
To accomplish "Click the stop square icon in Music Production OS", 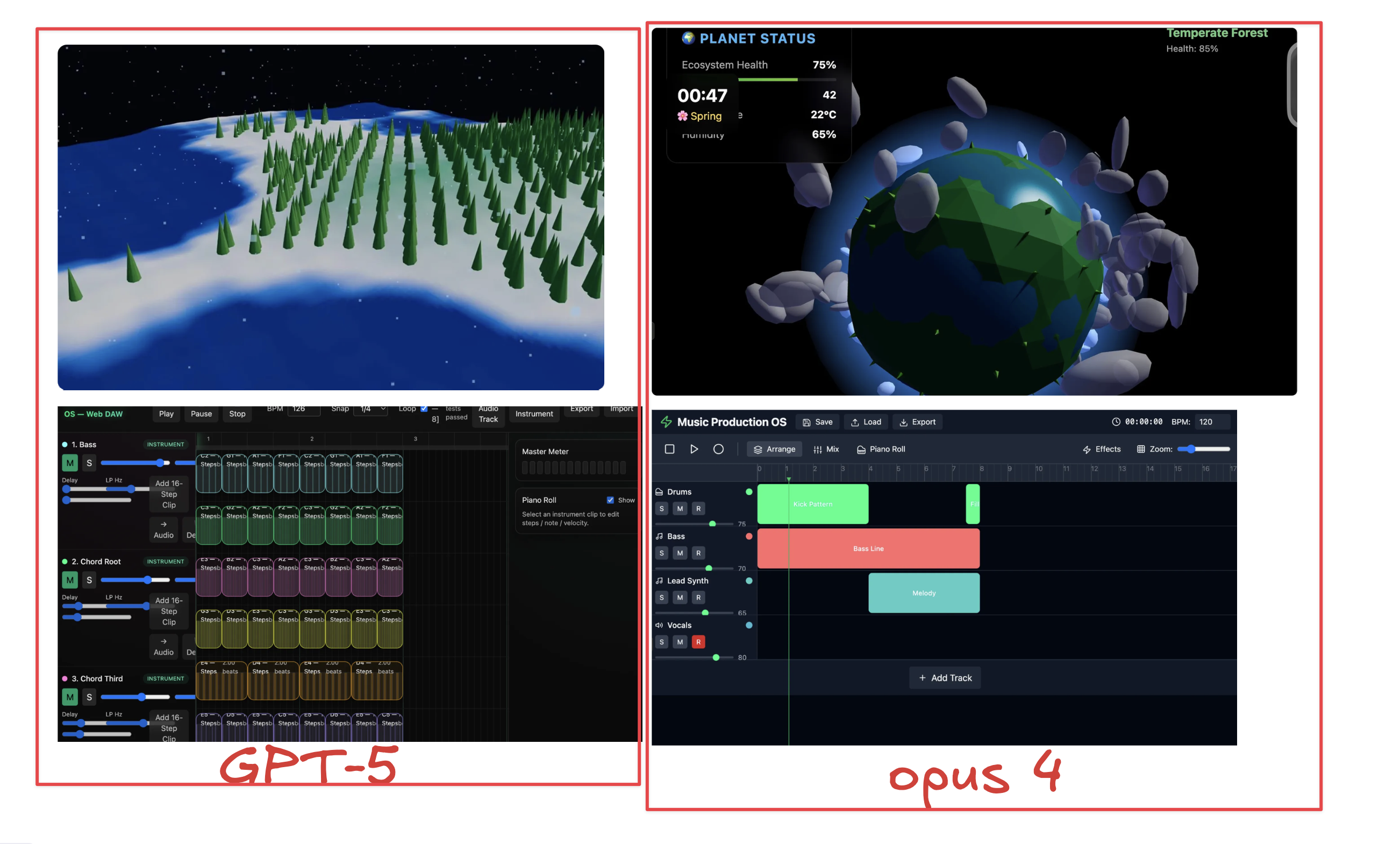I will [x=669, y=449].
